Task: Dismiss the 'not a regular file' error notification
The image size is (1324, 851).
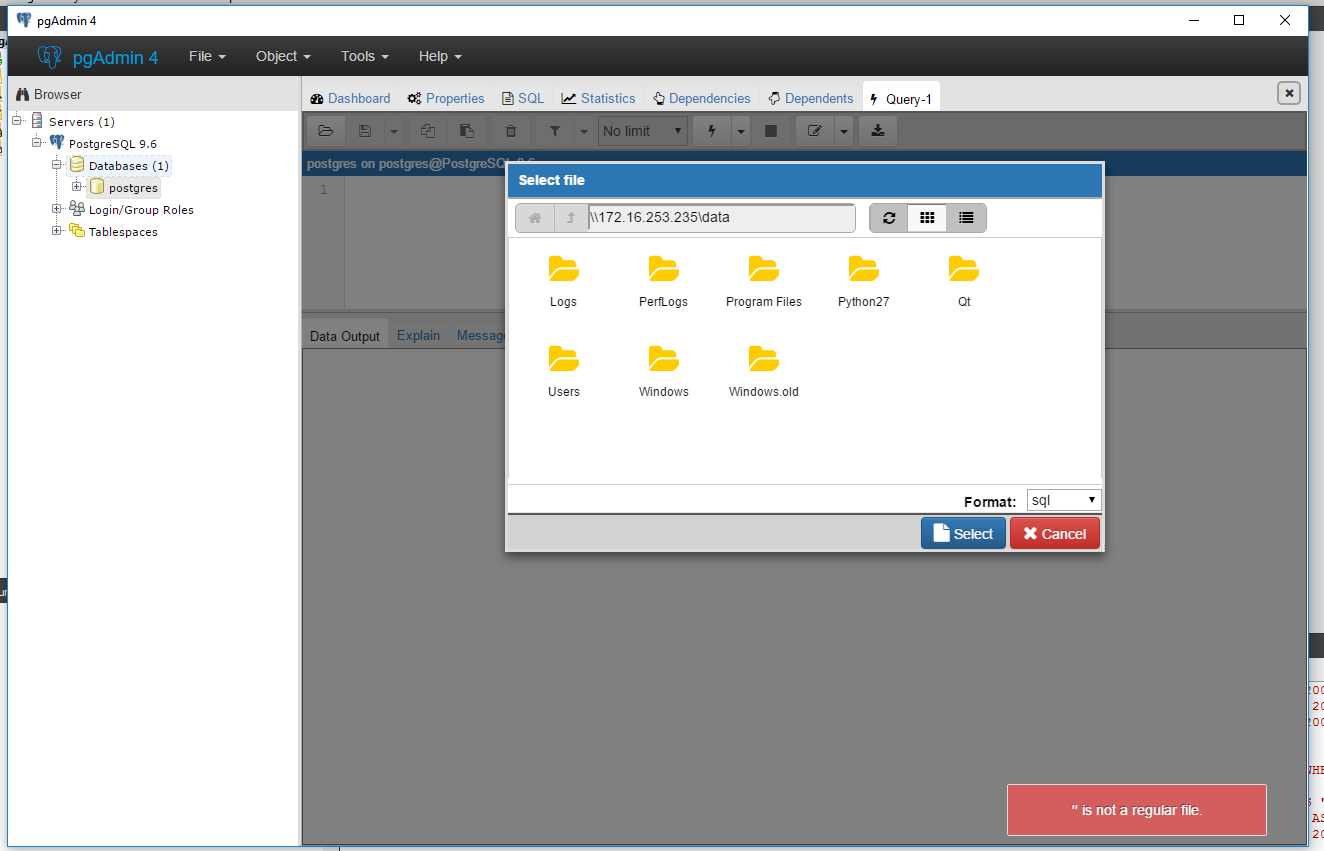Action: coord(1136,810)
